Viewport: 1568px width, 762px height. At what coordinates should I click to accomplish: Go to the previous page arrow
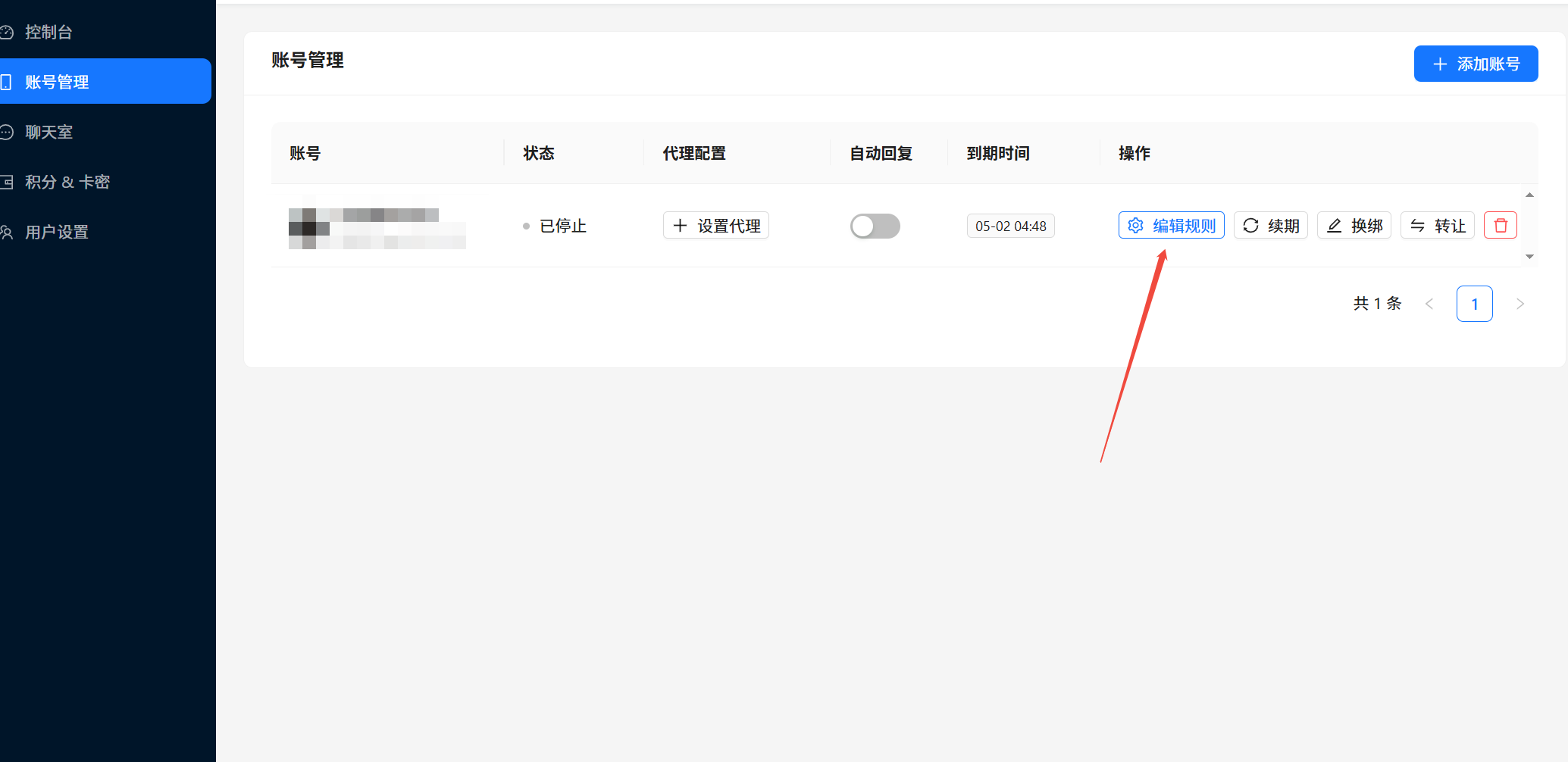1429,304
